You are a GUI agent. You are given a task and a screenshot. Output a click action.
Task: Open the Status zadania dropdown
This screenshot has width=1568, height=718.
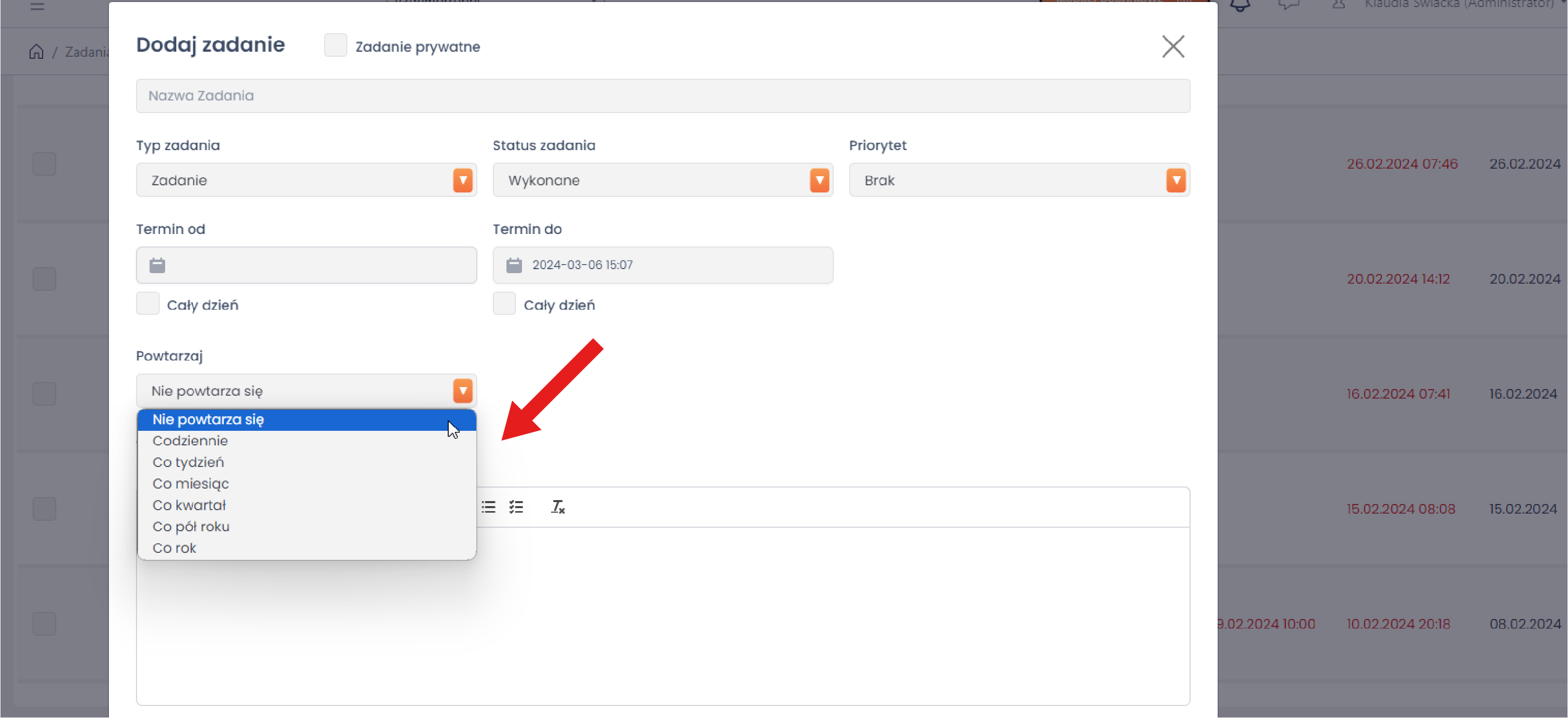coord(662,180)
